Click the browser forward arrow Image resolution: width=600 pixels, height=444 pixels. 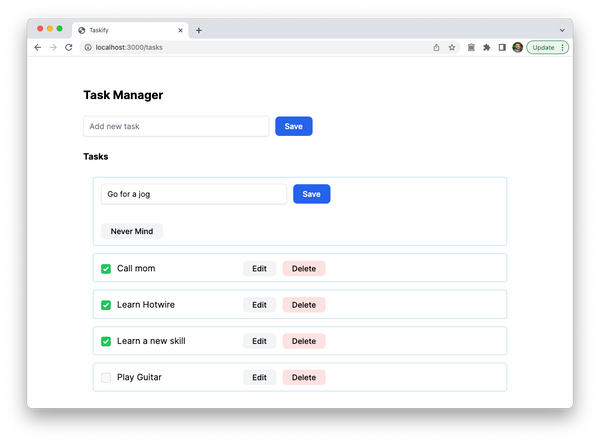pos(53,47)
